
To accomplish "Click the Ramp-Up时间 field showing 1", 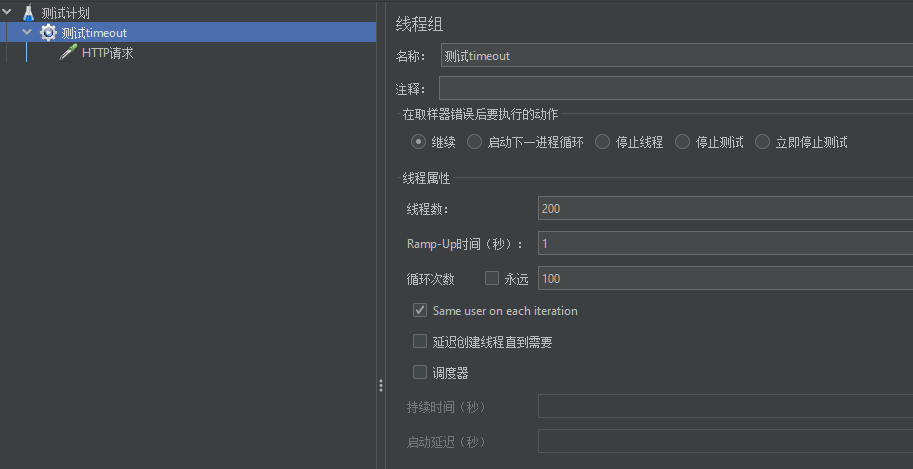I will point(726,244).
